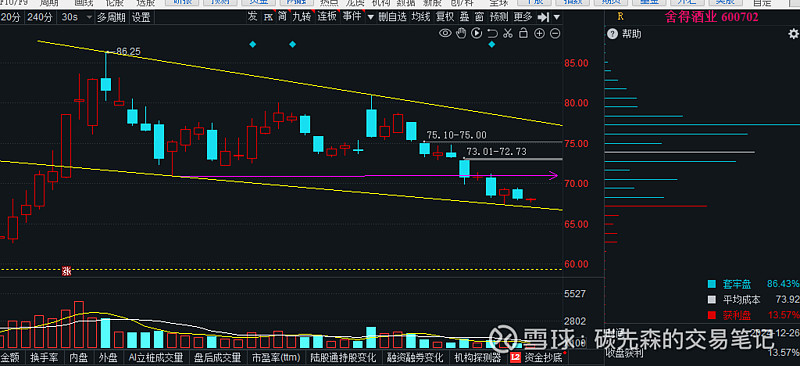Zoom out with the circled minus icon

coord(555,34)
